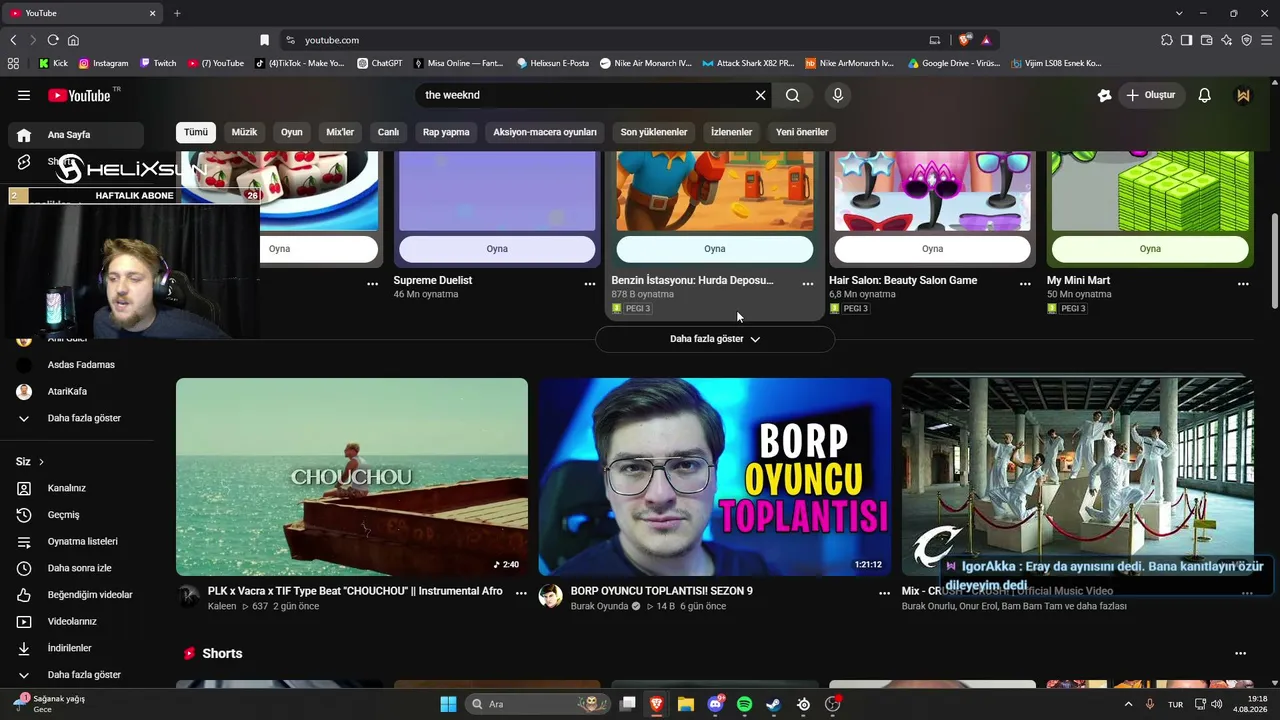Select the Tümü filter chip
1280x720 pixels.
click(x=196, y=132)
